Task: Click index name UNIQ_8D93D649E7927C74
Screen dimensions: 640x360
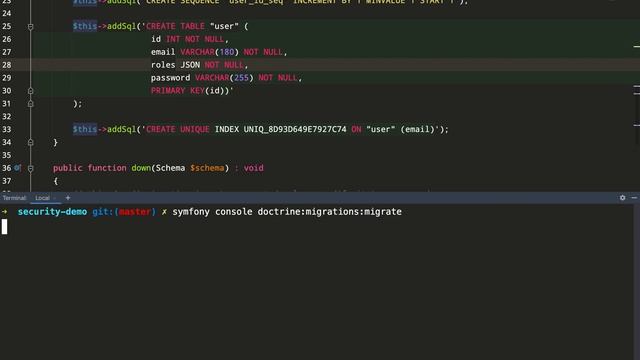Action: point(295,129)
